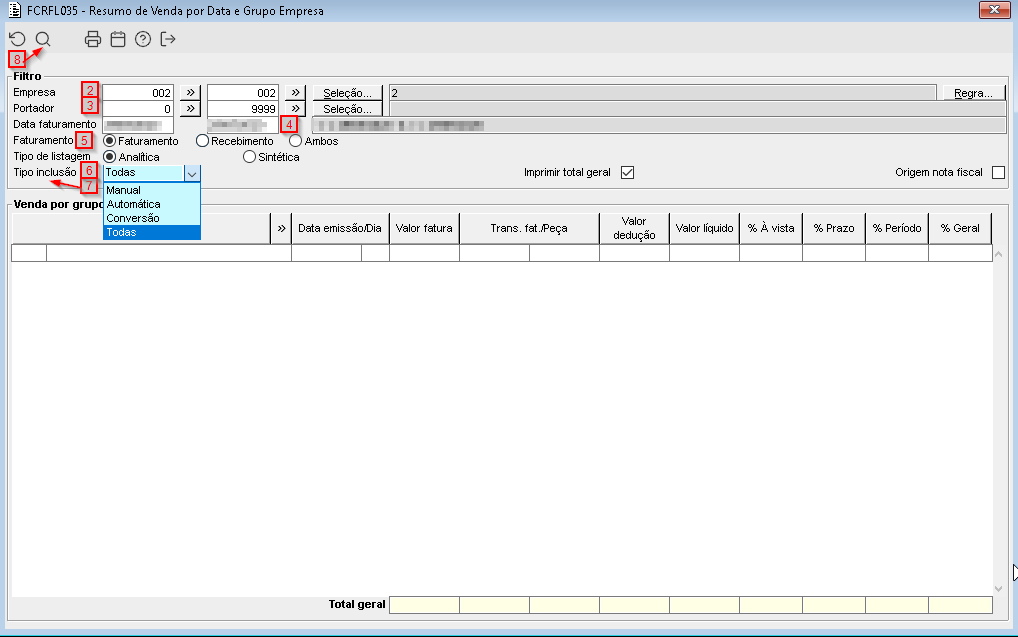The width and height of the screenshot is (1018, 637).
Task: Select Todas in the dropdown list
Action: tap(152, 232)
